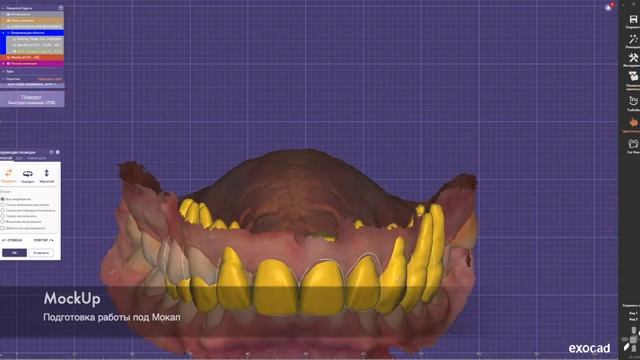Open the Wizard magic wand tool
The width and height of the screenshot is (640, 360).
point(633,39)
